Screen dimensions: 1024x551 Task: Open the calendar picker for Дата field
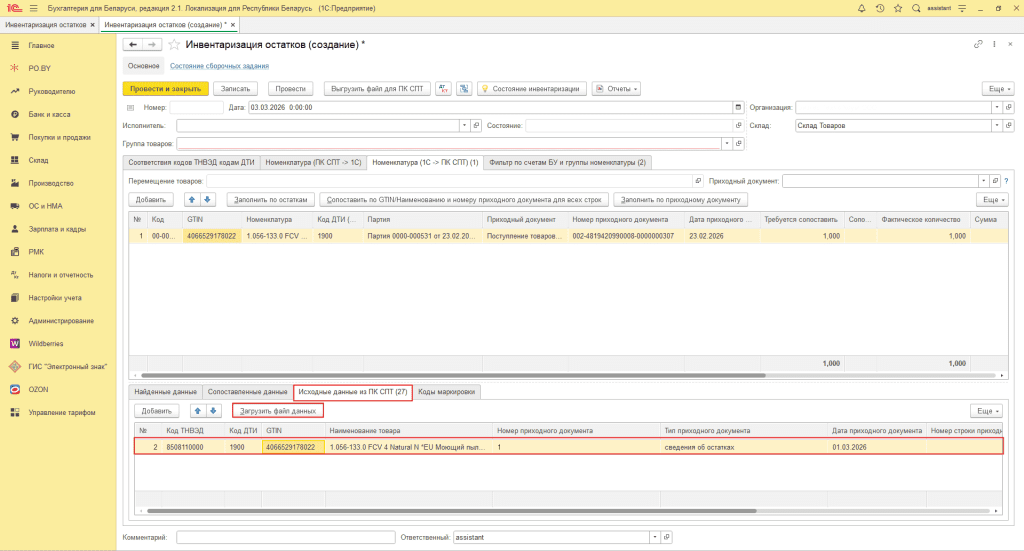tap(738, 107)
